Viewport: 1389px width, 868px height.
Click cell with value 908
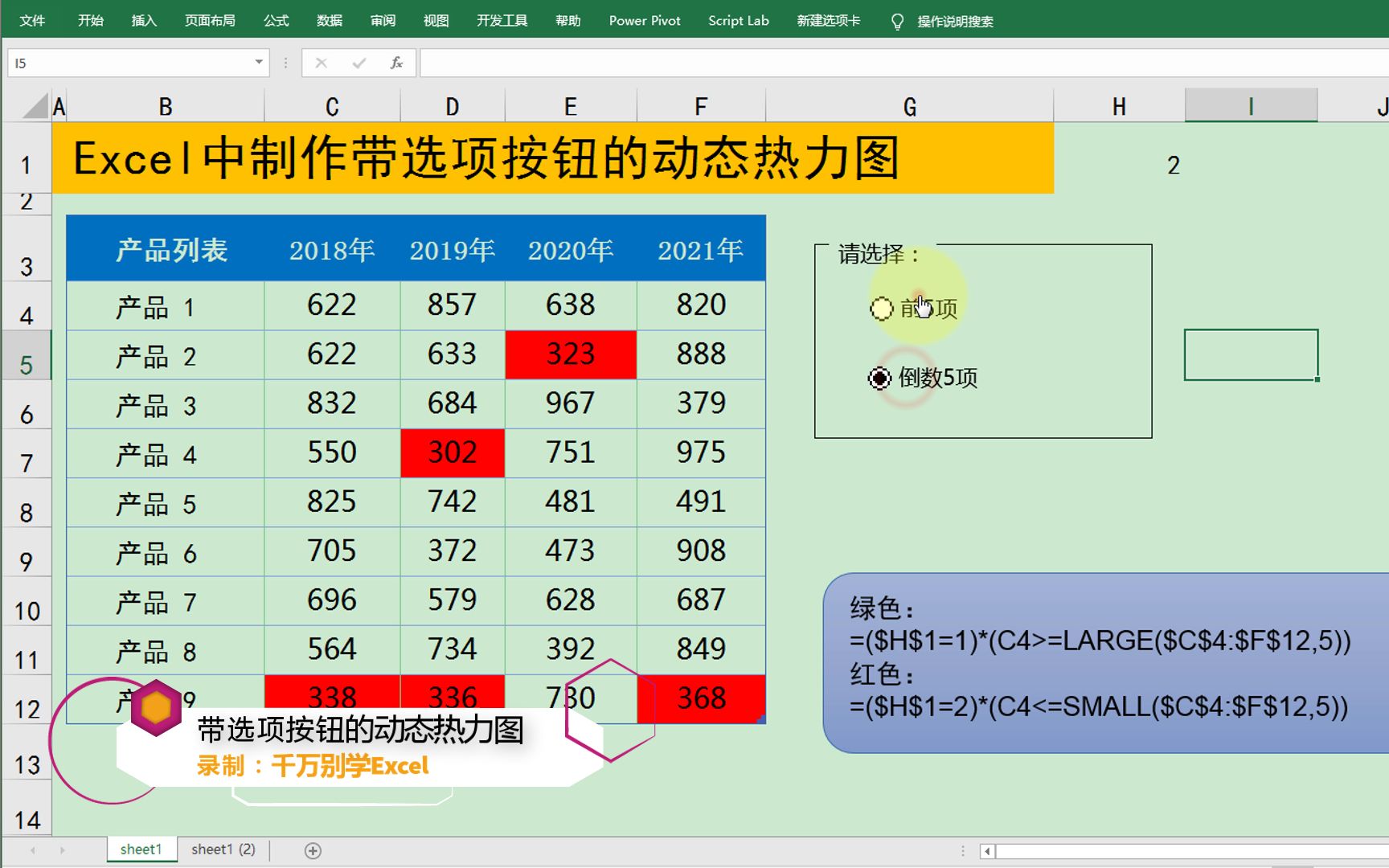(701, 551)
